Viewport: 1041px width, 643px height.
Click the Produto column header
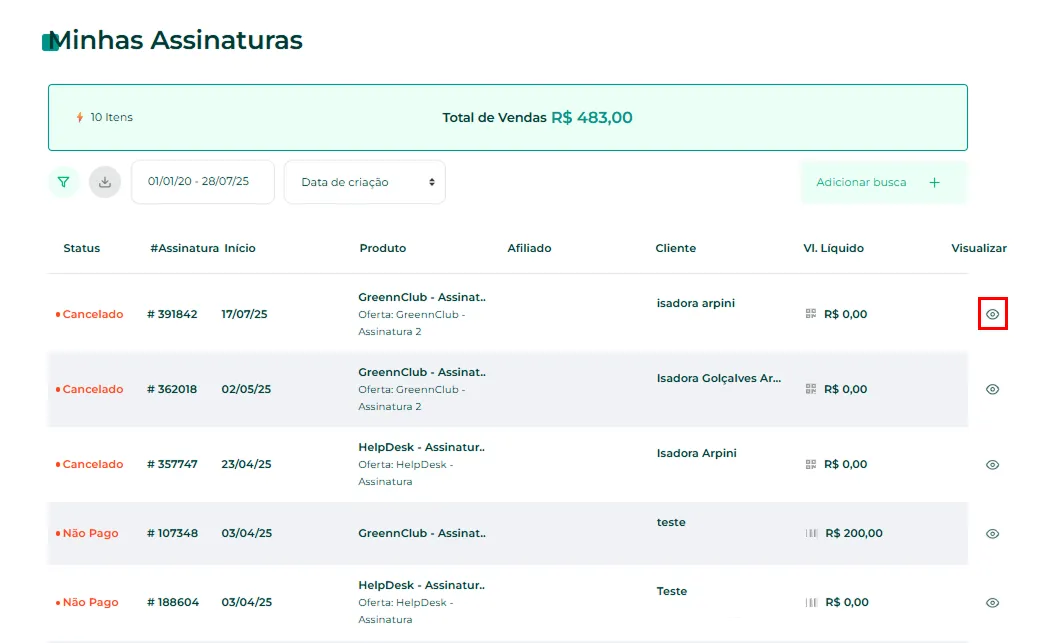[383, 248]
